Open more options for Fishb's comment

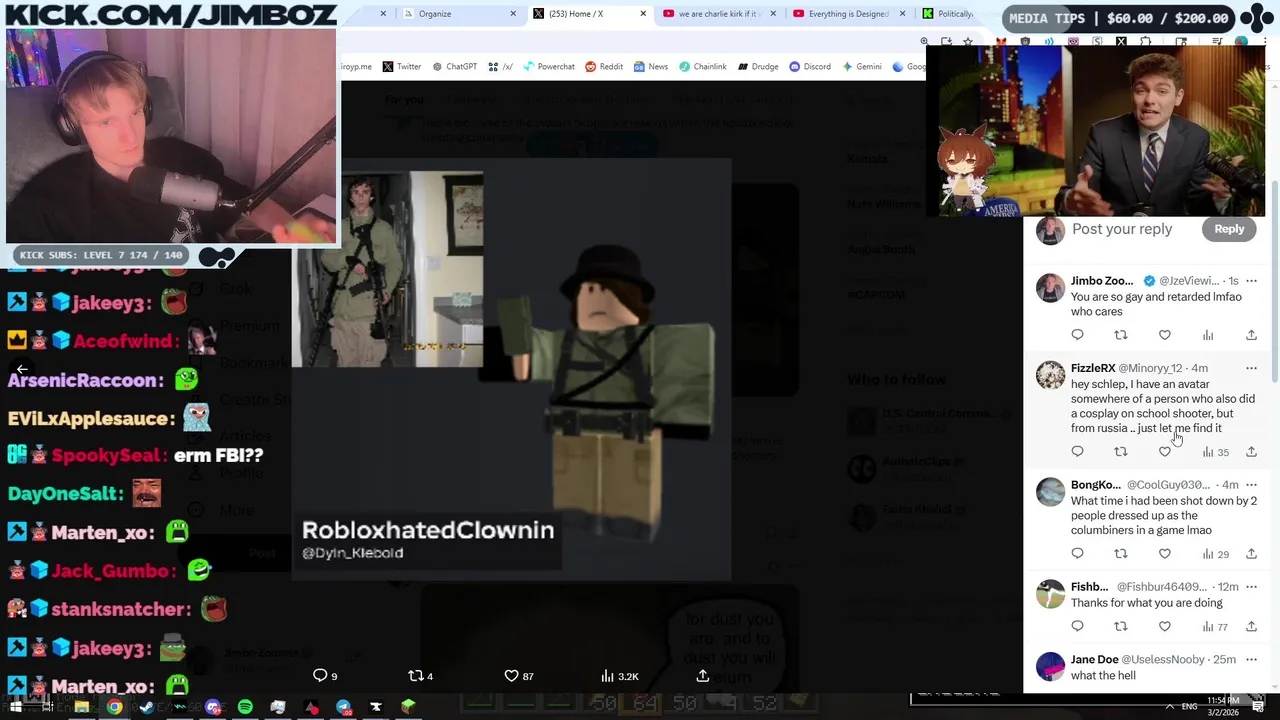pyautogui.click(x=1251, y=587)
